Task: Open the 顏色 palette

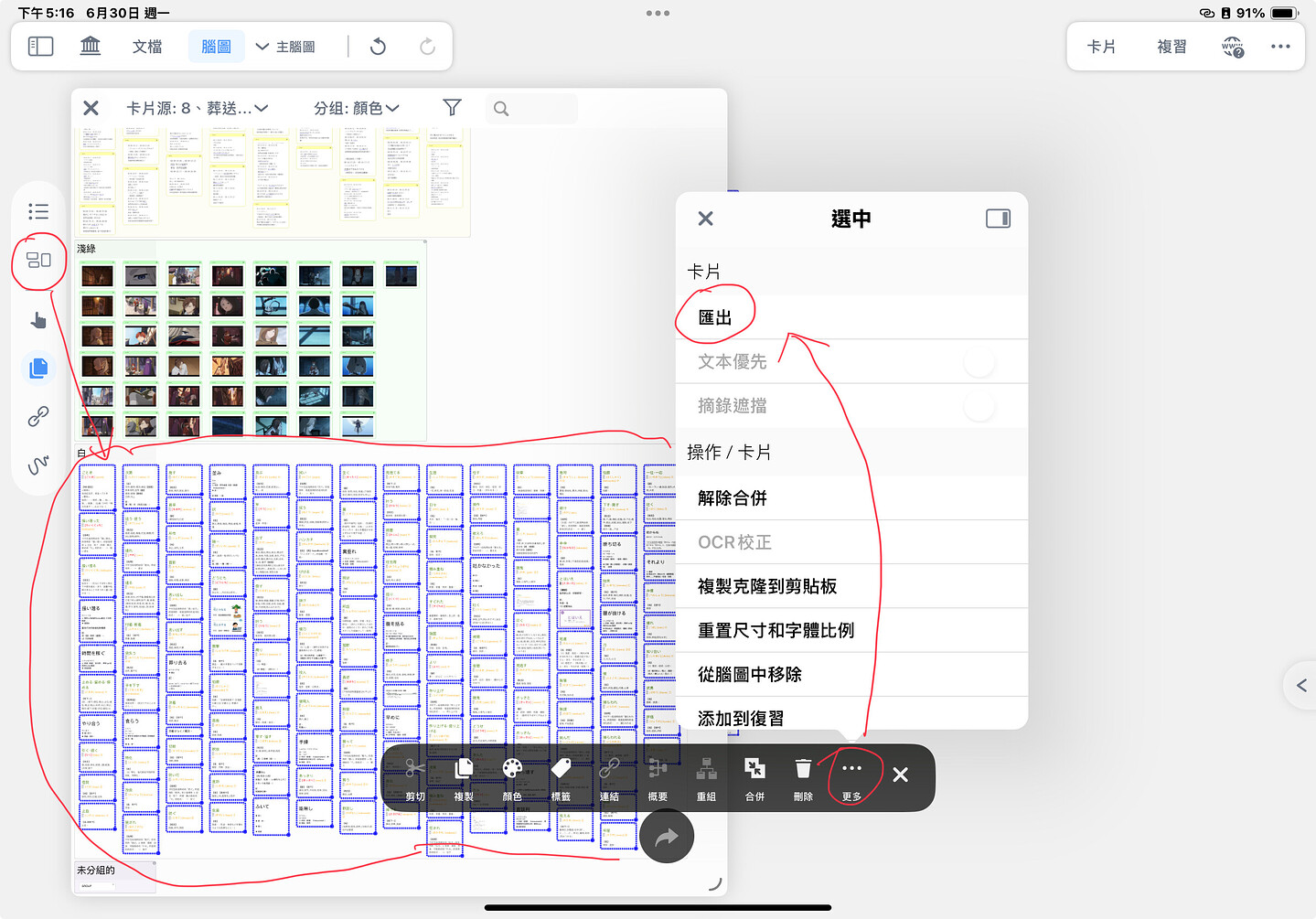Action: point(512,778)
